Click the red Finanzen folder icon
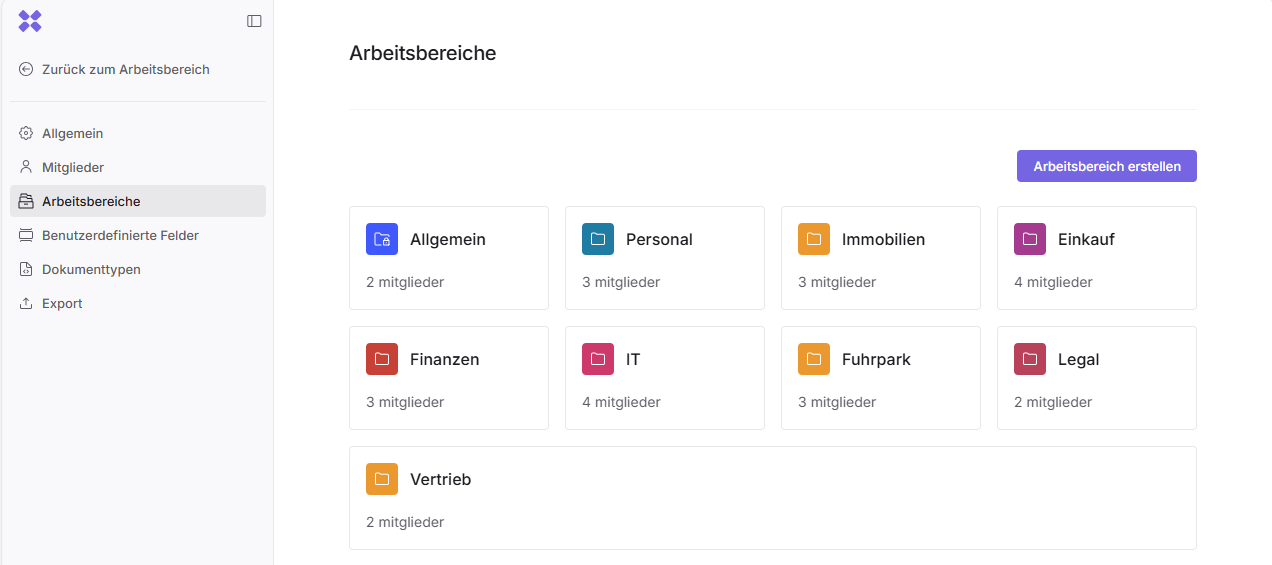Image resolution: width=1272 pixels, height=565 pixels. (382, 359)
